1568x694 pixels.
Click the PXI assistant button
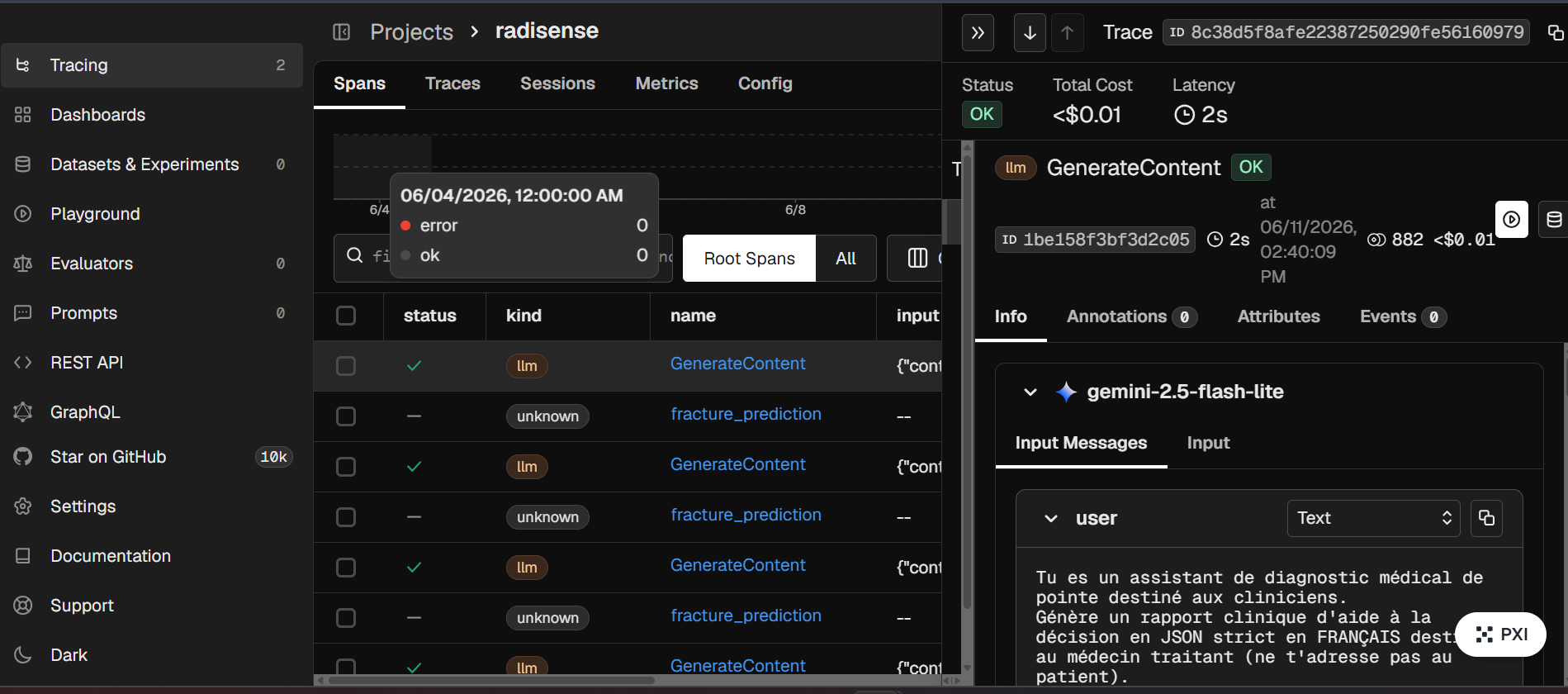click(1500, 635)
